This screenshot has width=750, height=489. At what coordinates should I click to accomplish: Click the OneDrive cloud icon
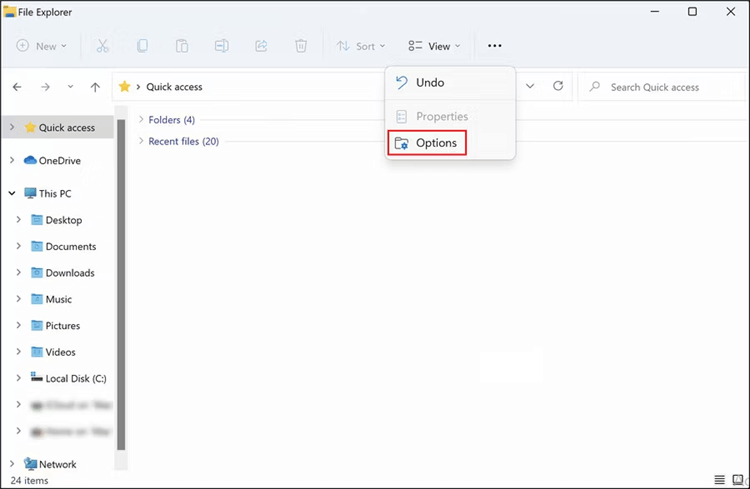pyautogui.click(x=30, y=160)
